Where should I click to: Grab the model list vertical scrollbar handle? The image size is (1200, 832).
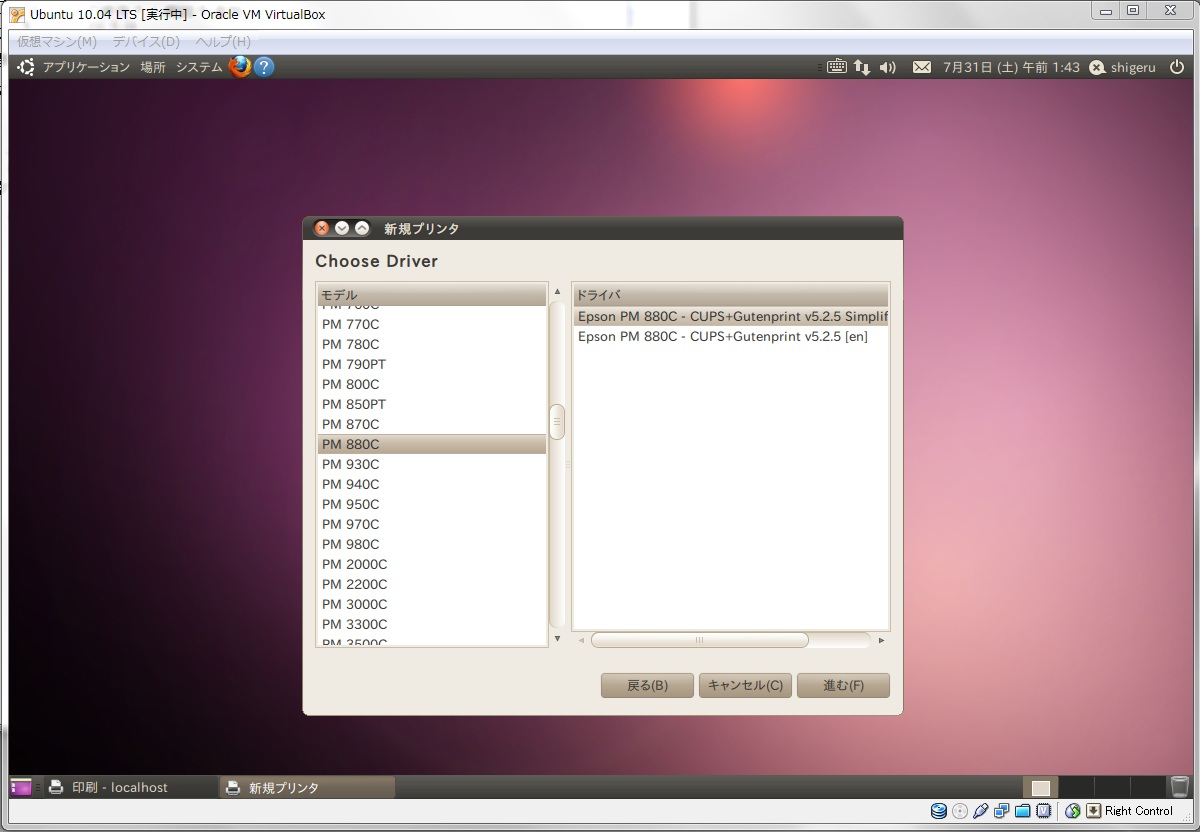pos(557,422)
